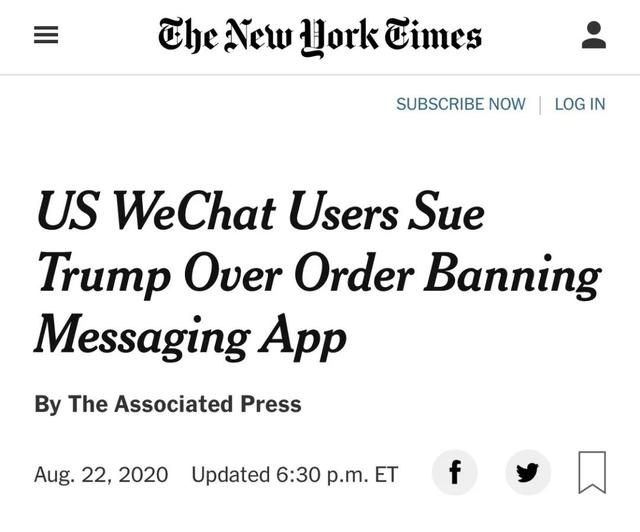The height and width of the screenshot is (532, 640).
Task: Save the article with the bookmark icon
Action: tap(592, 472)
